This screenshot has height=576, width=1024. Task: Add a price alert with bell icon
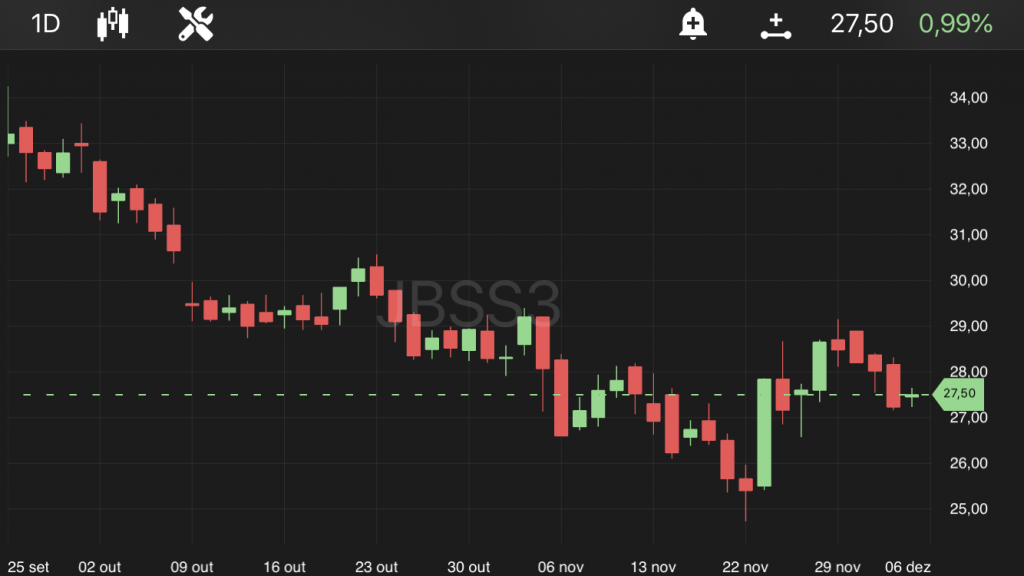click(x=693, y=24)
